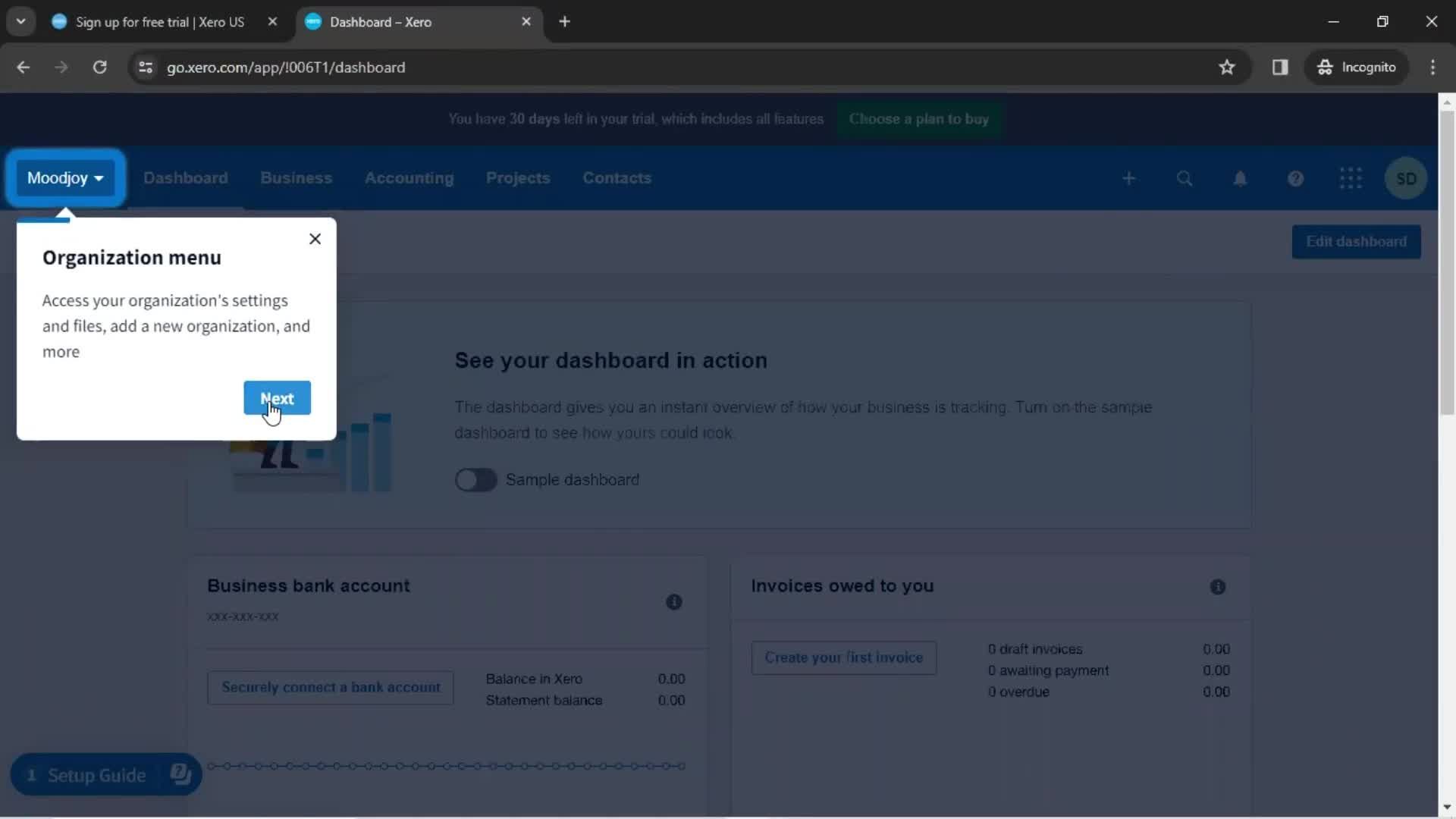This screenshot has height=819, width=1456.
Task: Go back with the browser back arrow
Action: tap(24, 67)
